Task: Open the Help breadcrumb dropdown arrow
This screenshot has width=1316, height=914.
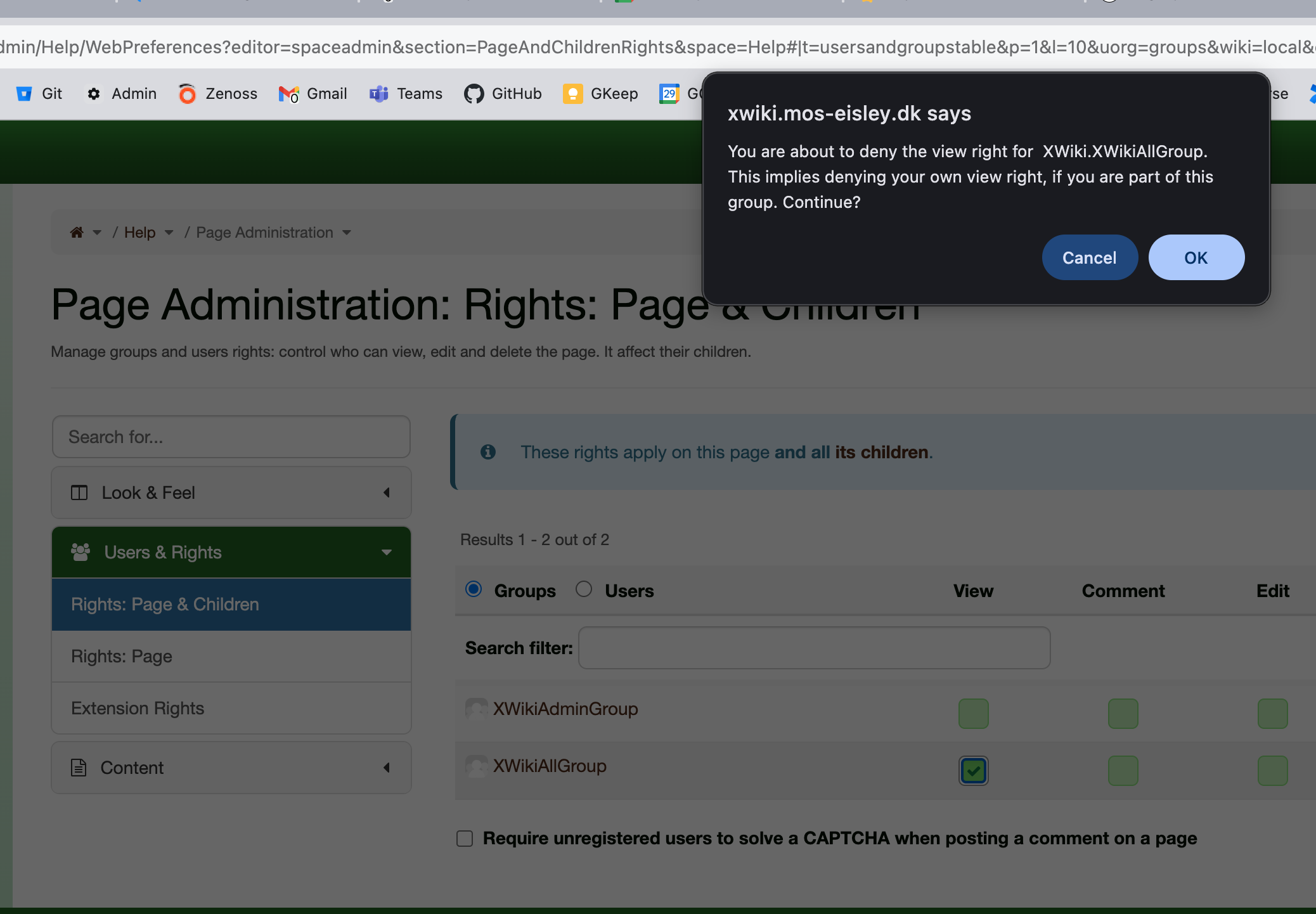Action: tap(169, 233)
